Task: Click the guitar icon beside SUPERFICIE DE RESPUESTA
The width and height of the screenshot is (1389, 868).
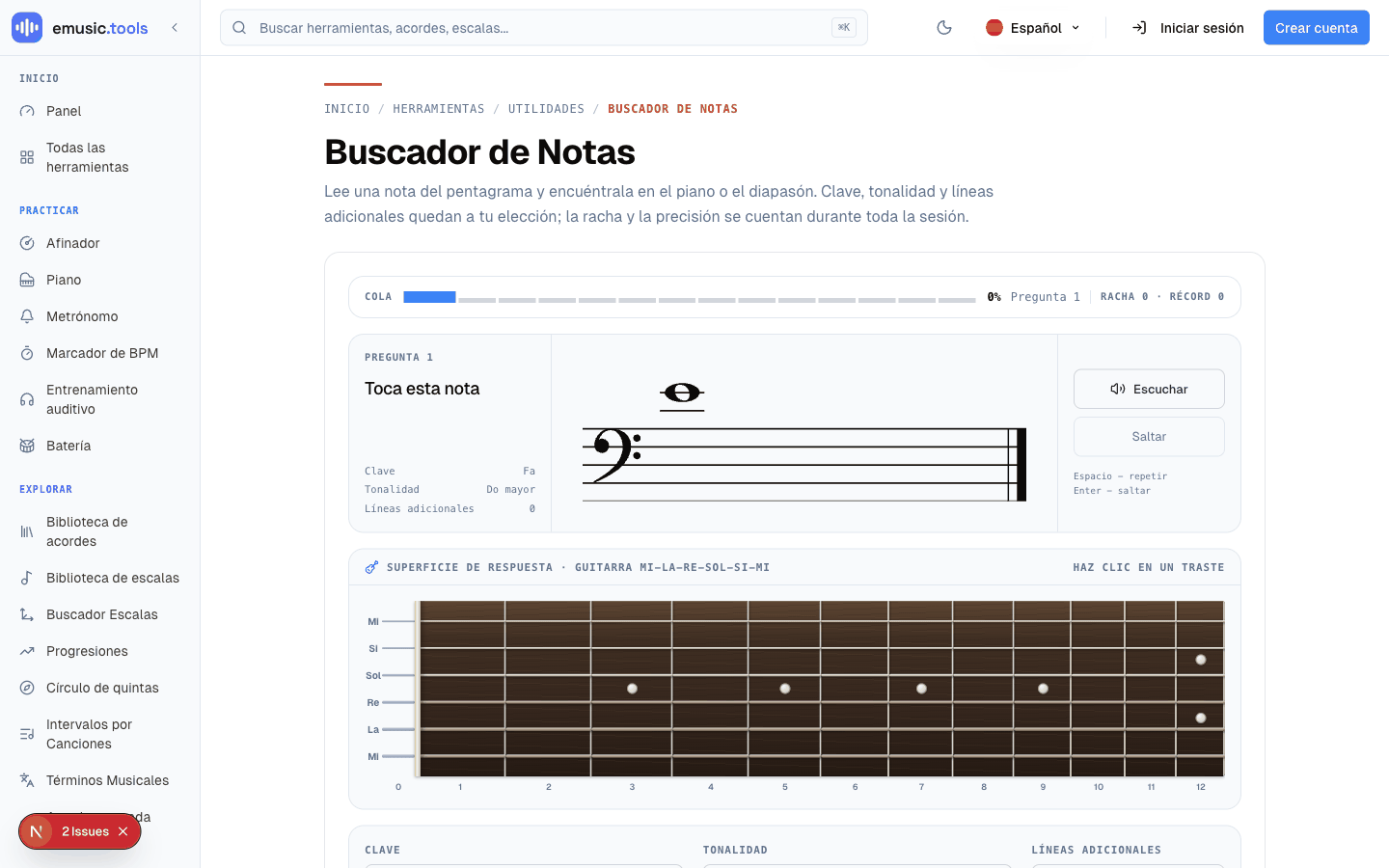Action: click(x=371, y=567)
